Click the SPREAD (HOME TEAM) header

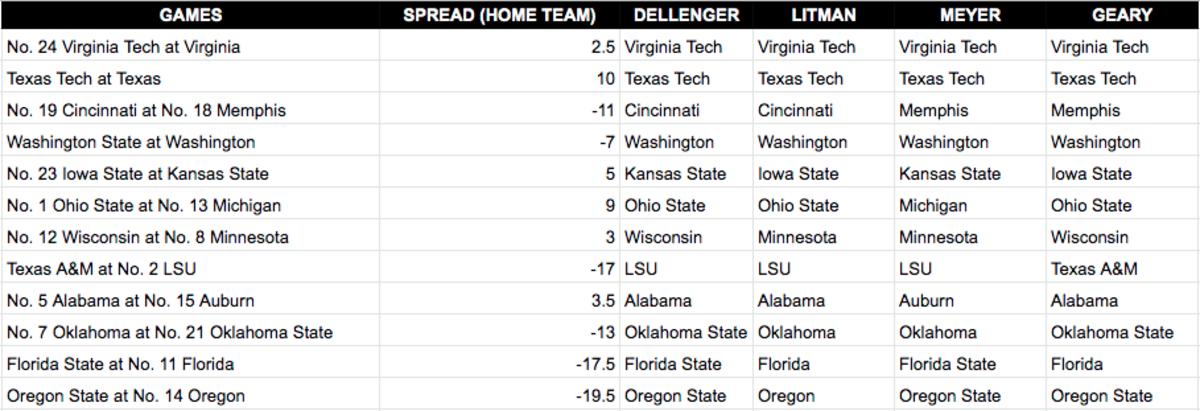[499, 15]
